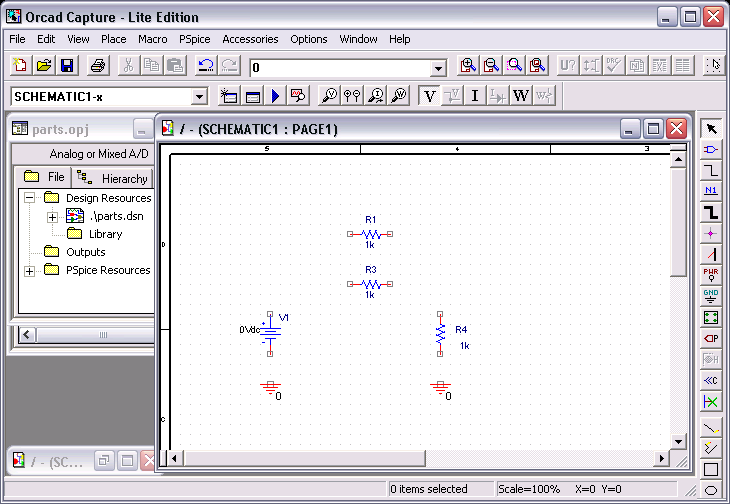Viewport: 730px width, 504px height.
Task: Select the Place Power tool
Action: pyautogui.click(x=711, y=274)
